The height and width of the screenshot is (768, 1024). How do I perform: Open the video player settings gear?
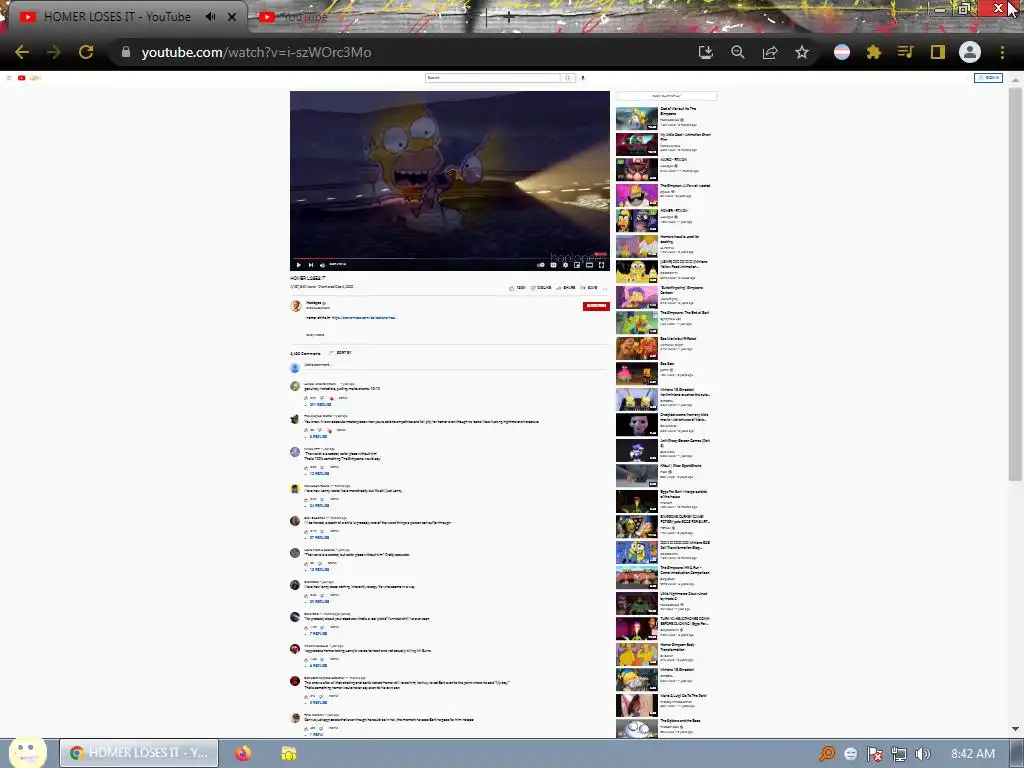tap(566, 264)
